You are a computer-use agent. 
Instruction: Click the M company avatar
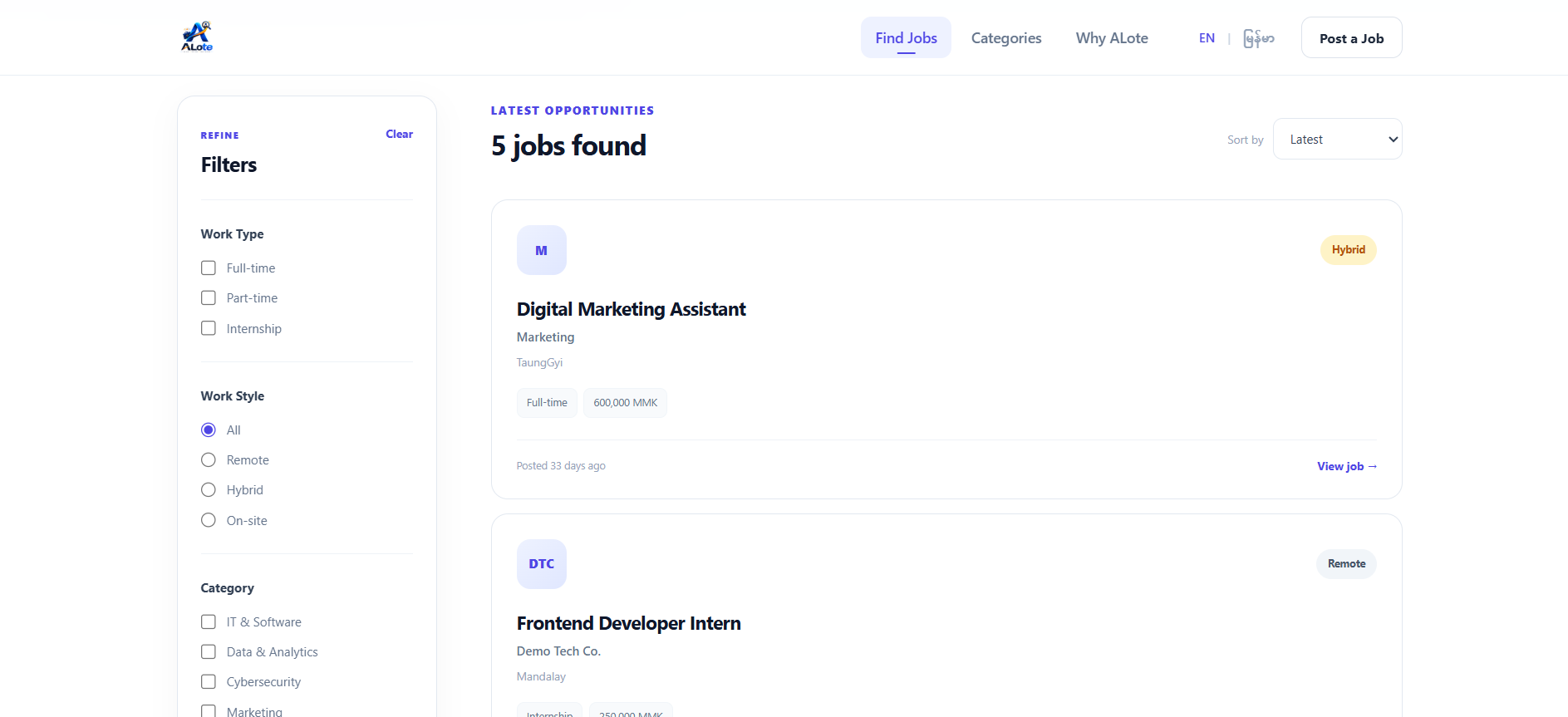click(x=542, y=250)
